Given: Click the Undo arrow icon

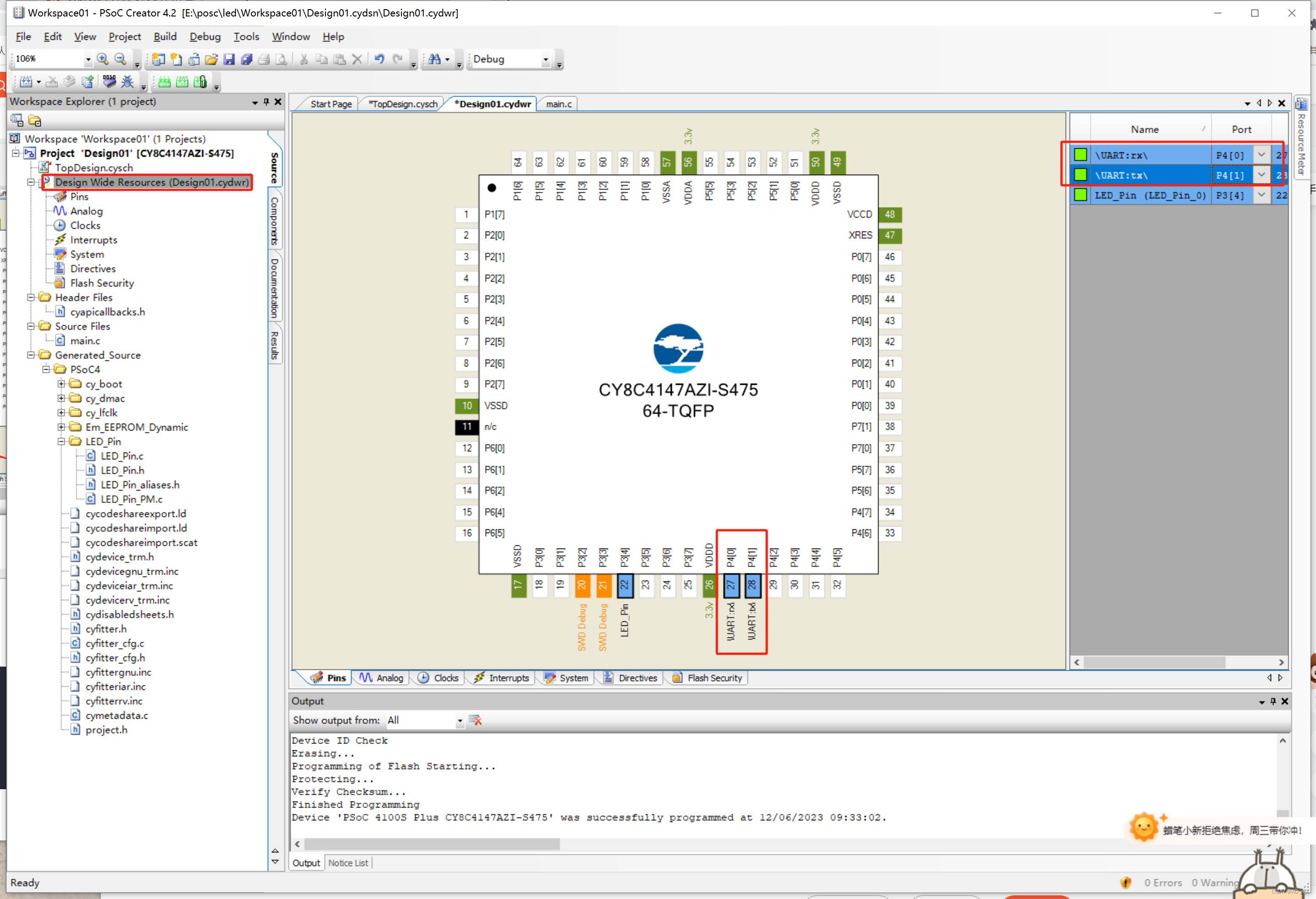Looking at the screenshot, I should [x=379, y=59].
